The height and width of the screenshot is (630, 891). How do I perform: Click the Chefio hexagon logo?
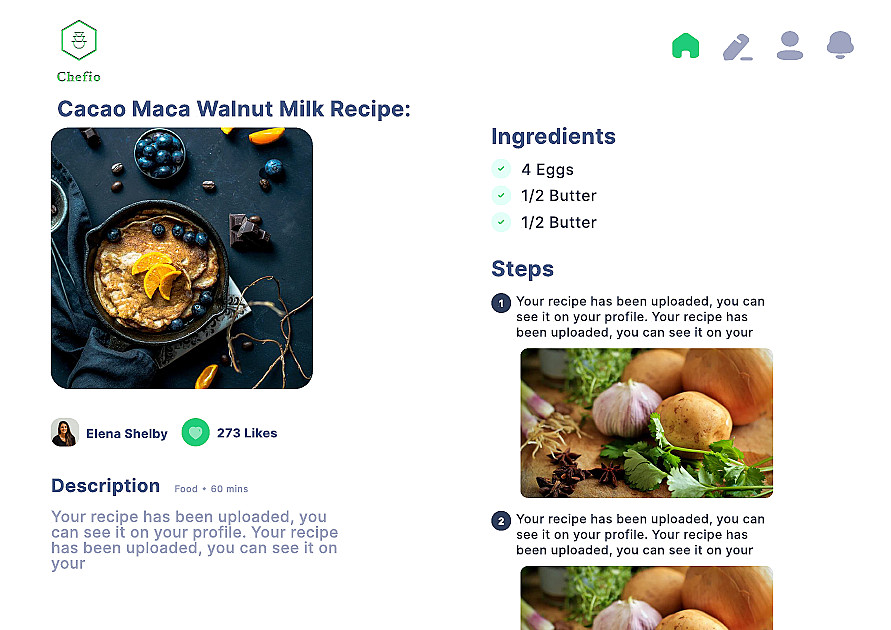[79, 40]
